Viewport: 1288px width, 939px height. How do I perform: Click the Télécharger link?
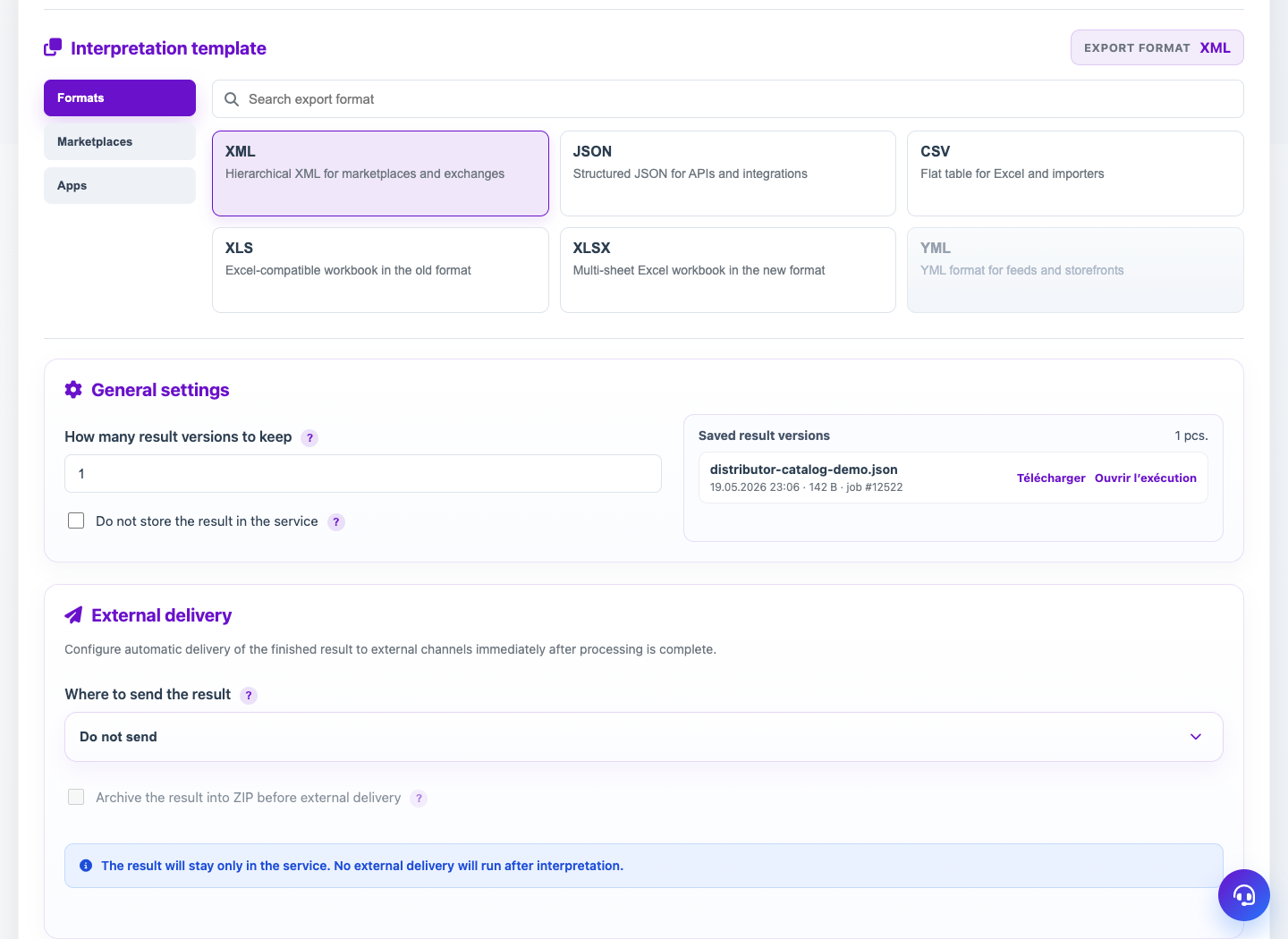click(x=1051, y=478)
